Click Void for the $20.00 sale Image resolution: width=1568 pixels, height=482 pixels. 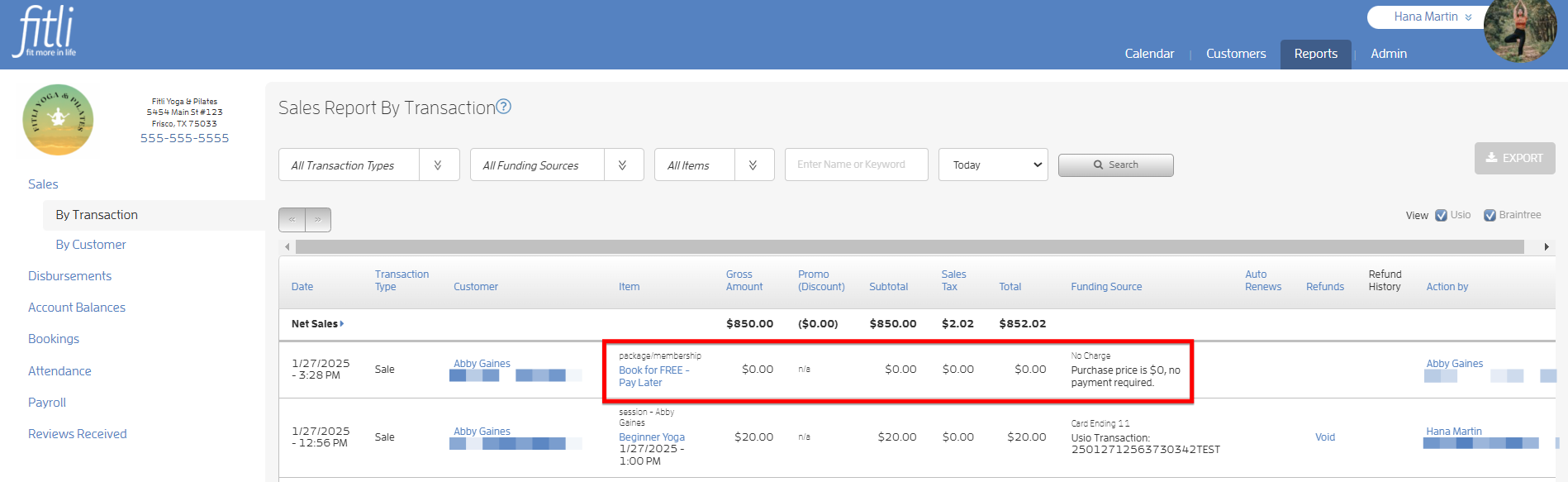coord(1325,437)
